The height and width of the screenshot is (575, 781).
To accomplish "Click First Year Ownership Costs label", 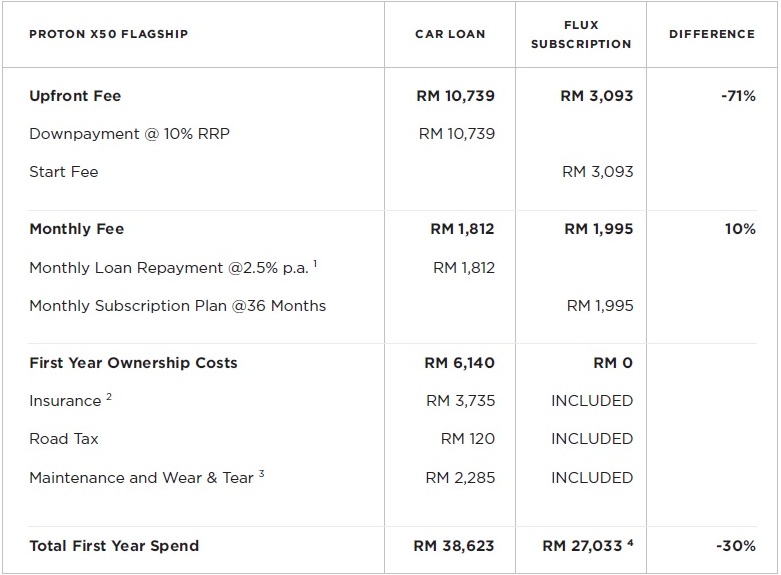I will [x=133, y=363].
